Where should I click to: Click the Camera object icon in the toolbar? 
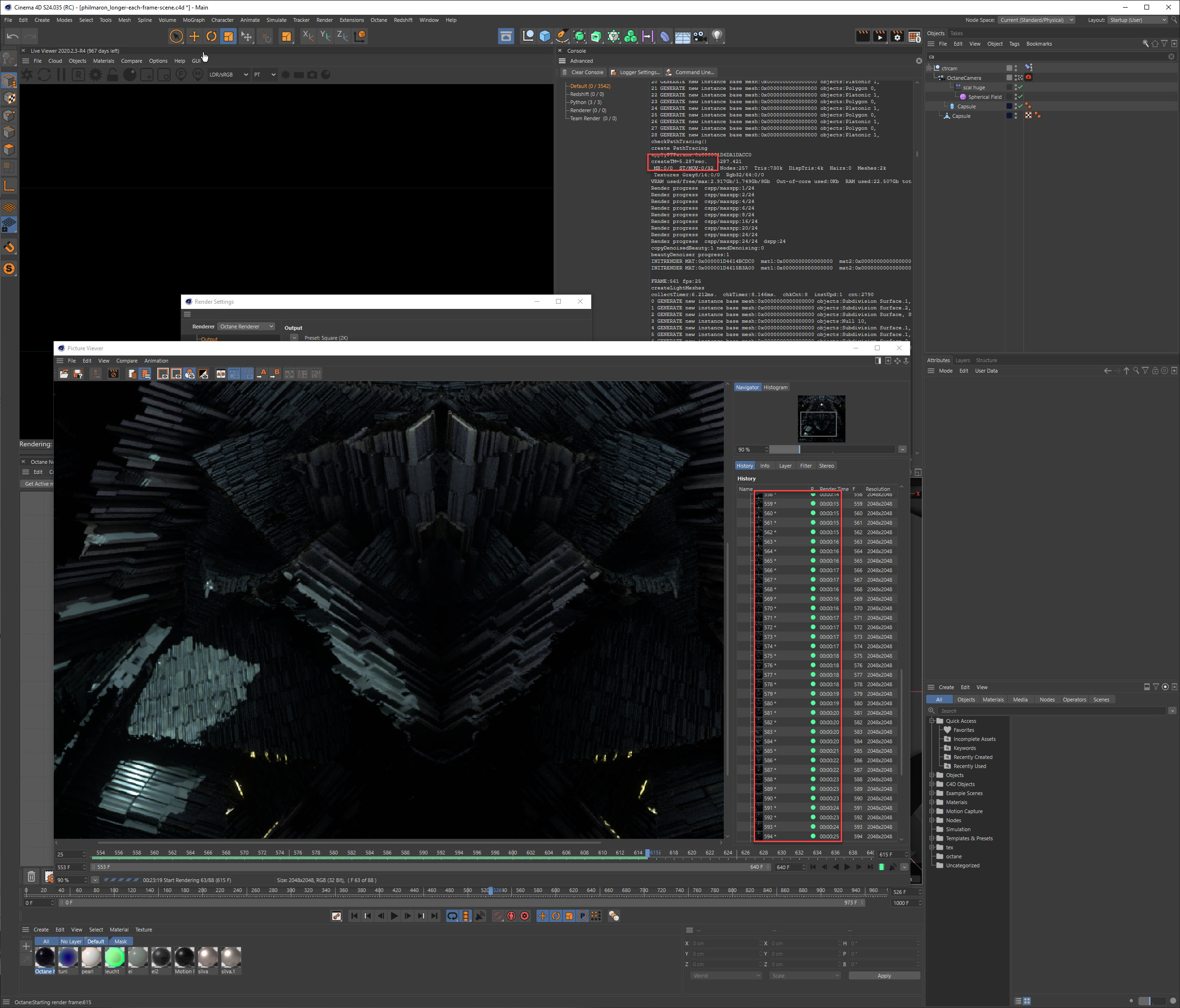[700, 37]
